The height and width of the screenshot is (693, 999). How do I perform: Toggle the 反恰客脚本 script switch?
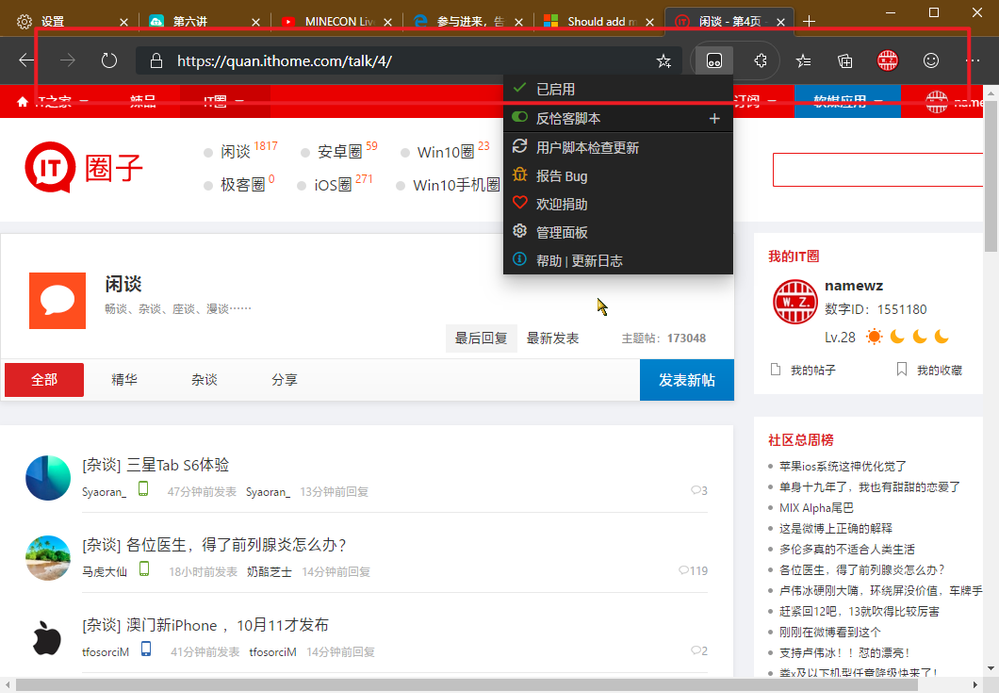(x=520, y=117)
